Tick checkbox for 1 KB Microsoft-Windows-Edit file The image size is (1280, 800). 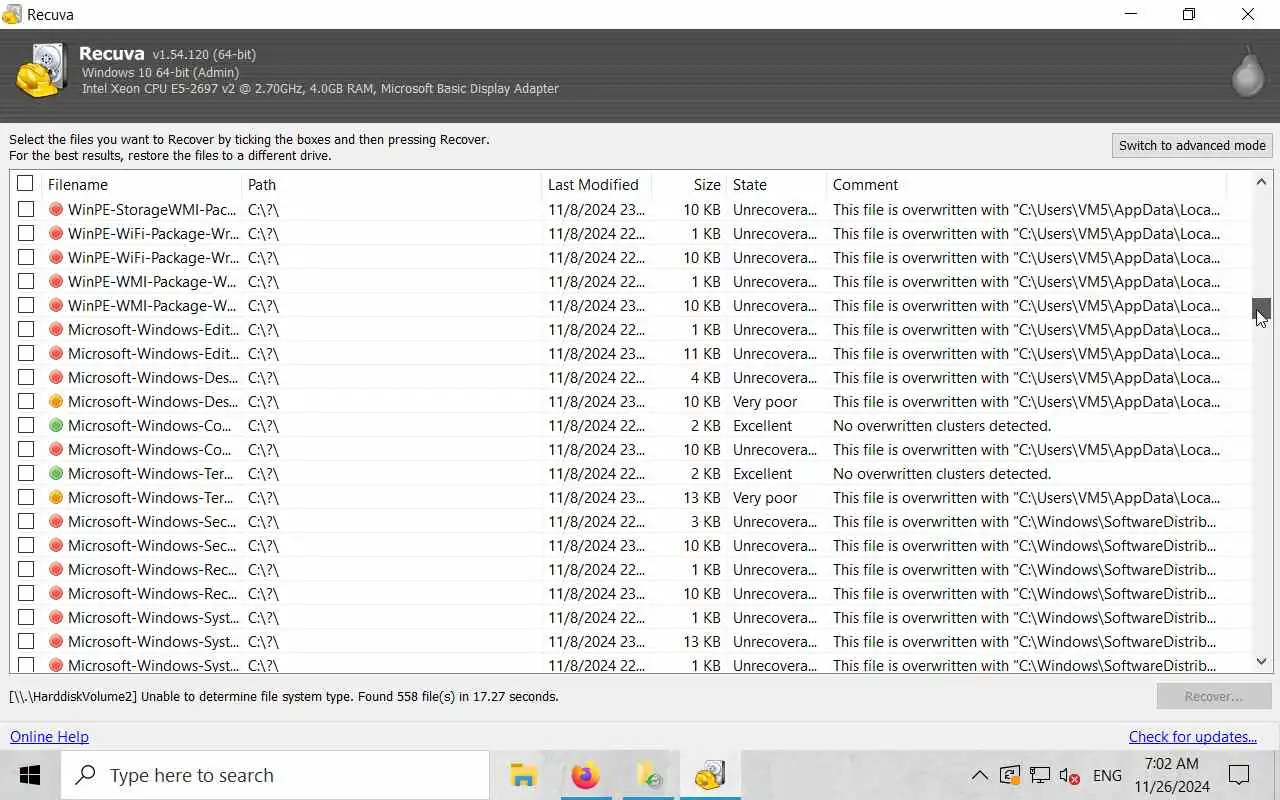[x=26, y=330]
